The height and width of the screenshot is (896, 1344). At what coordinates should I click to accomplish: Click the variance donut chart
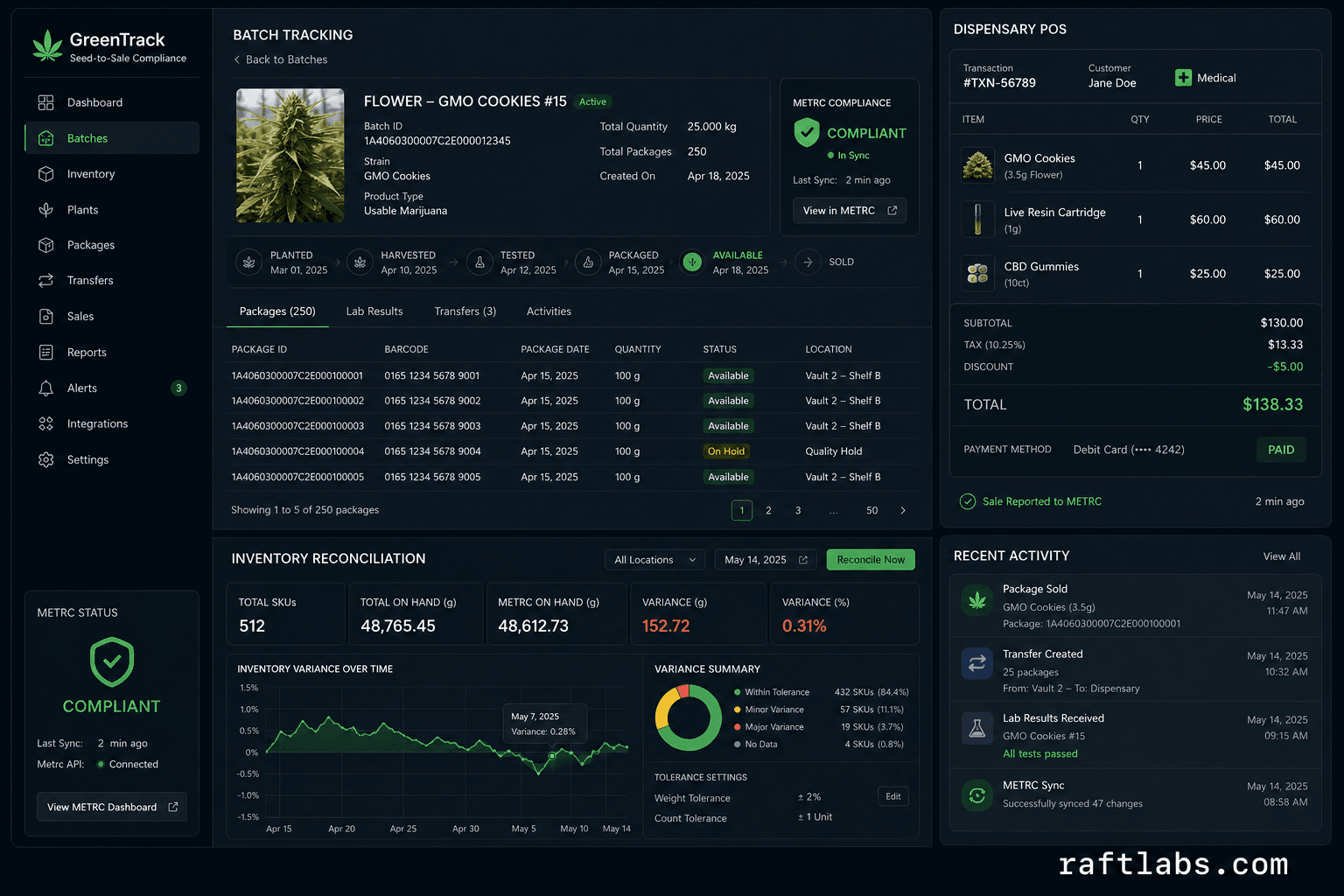(689, 717)
